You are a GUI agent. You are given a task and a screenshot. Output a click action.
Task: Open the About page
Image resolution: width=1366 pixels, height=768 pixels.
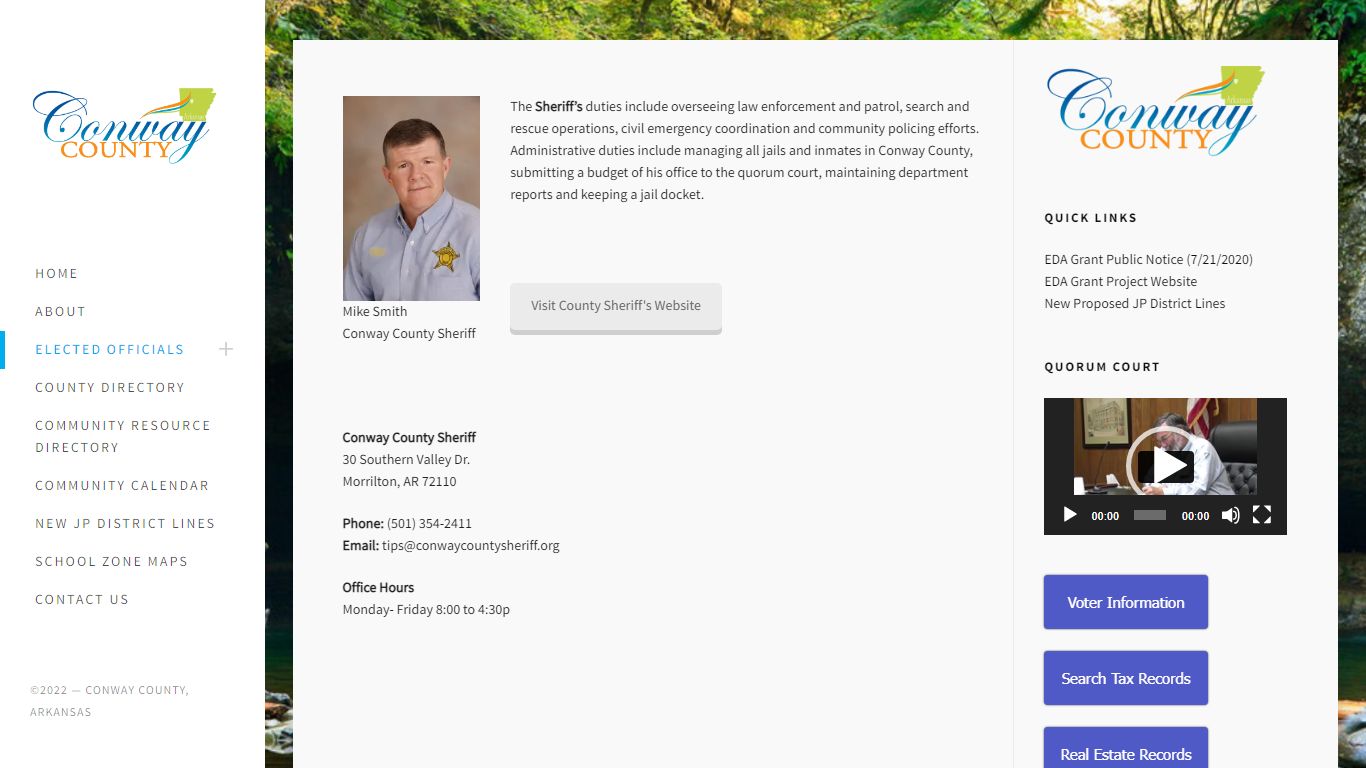coord(60,311)
